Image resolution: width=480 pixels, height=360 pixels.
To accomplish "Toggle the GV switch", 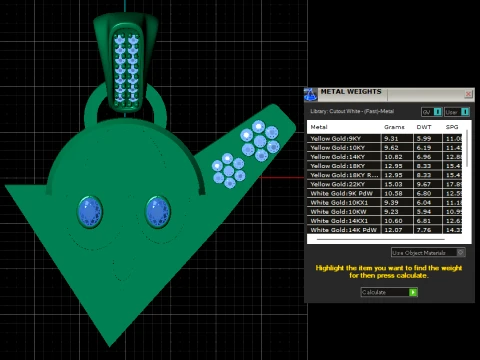I will point(432,112).
